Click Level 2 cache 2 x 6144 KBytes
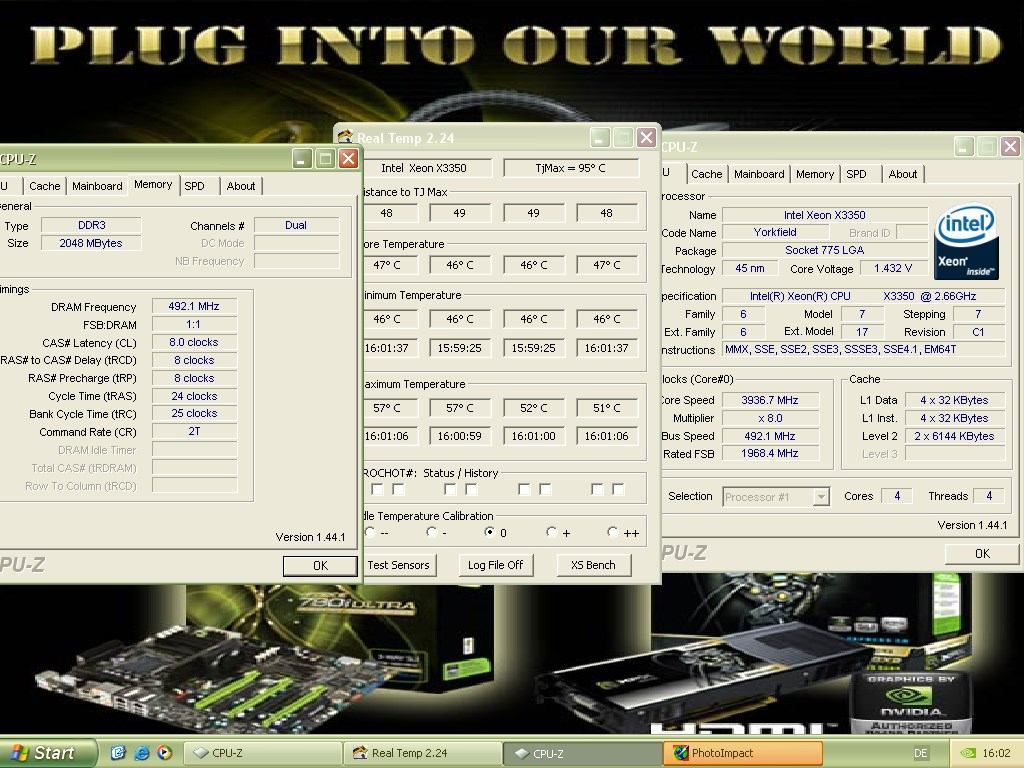 (x=954, y=436)
